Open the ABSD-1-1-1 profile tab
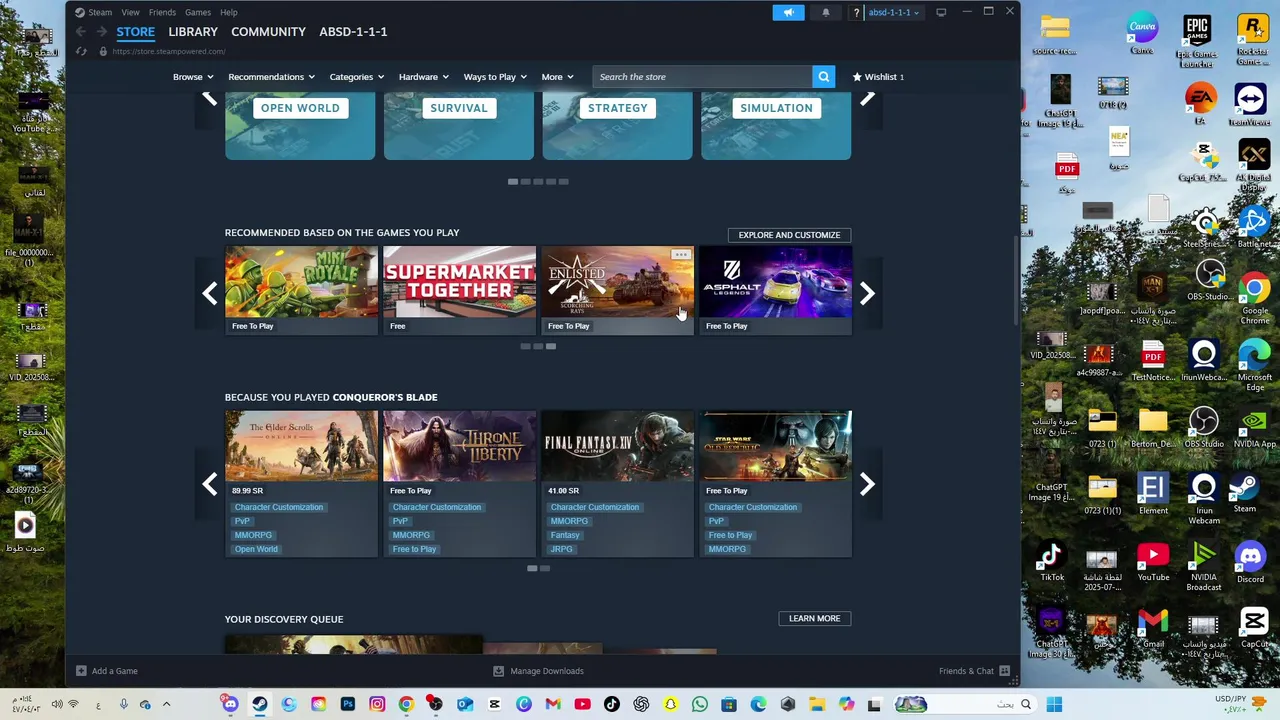Screen dimensions: 1280x720 (x=353, y=32)
